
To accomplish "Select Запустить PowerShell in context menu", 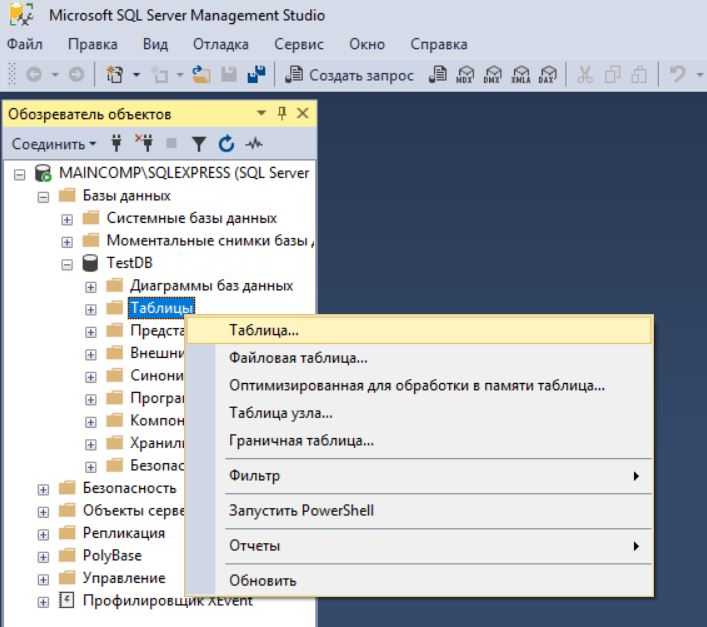I will pyautogui.click(x=301, y=511).
